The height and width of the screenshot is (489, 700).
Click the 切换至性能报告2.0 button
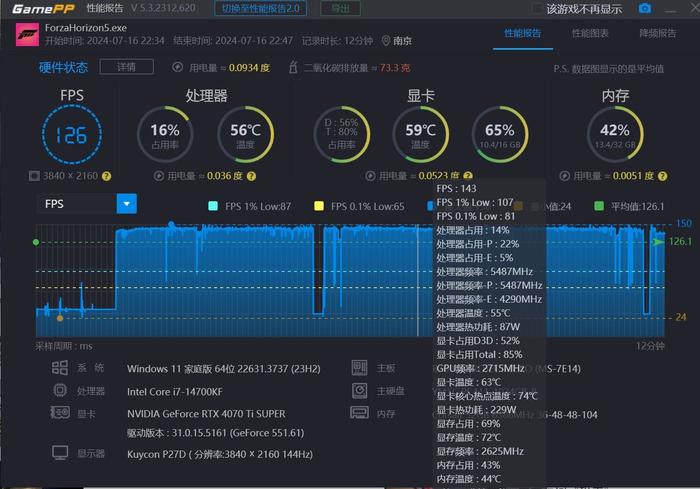click(x=261, y=9)
